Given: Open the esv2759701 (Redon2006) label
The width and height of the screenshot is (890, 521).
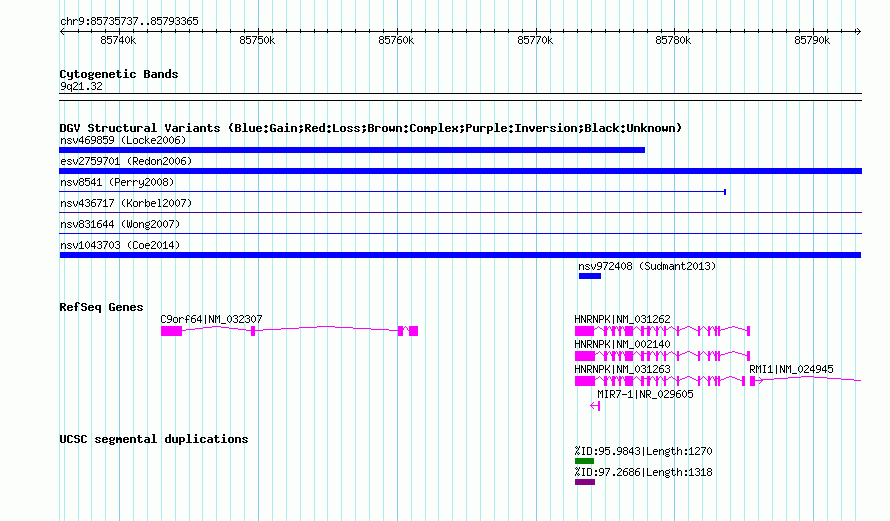Looking at the screenshot, I should pyautogui.click(x=126, y=161).
